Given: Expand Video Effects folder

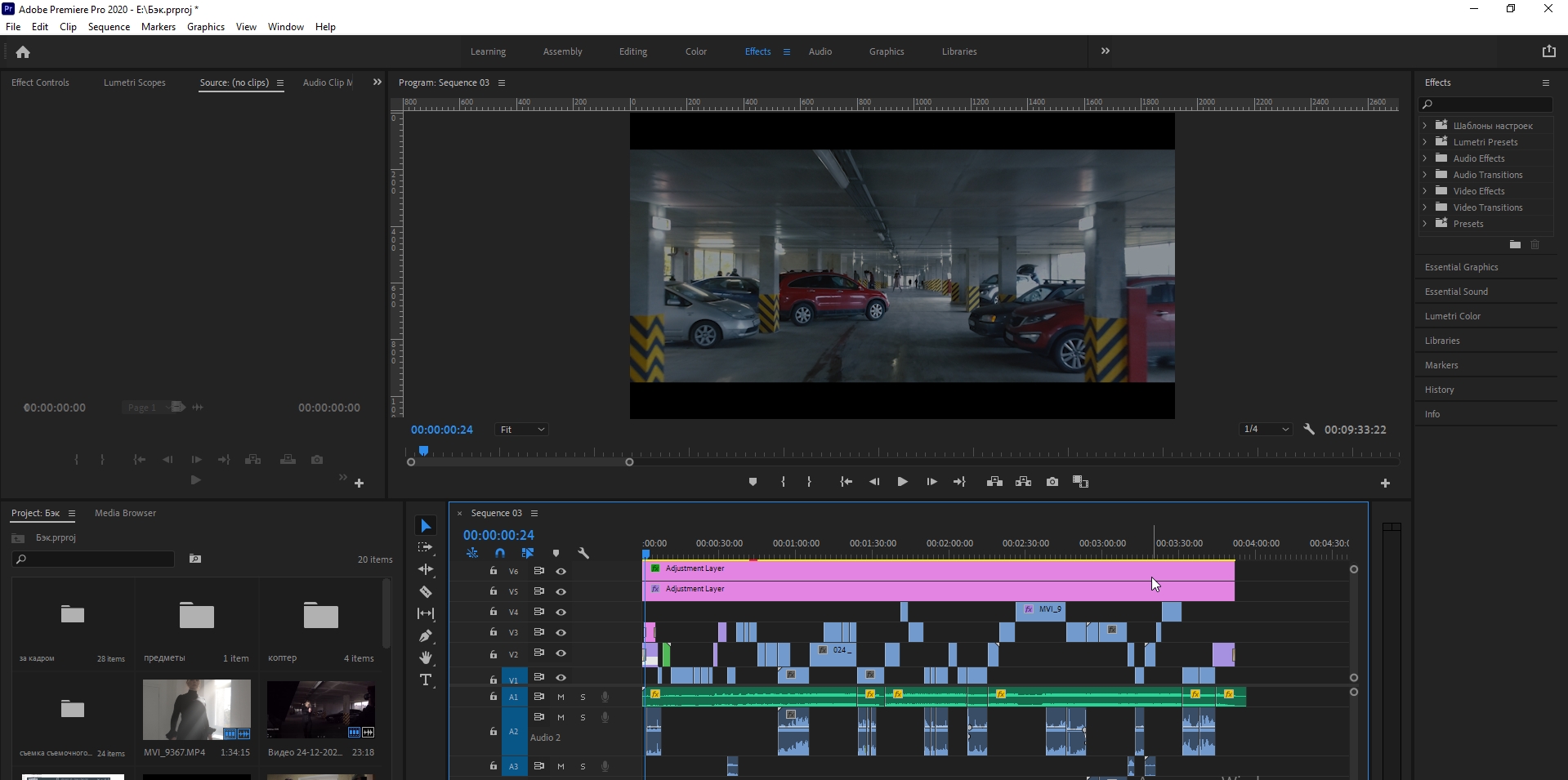Looking at the screenshot, I should click(1425, 191).
